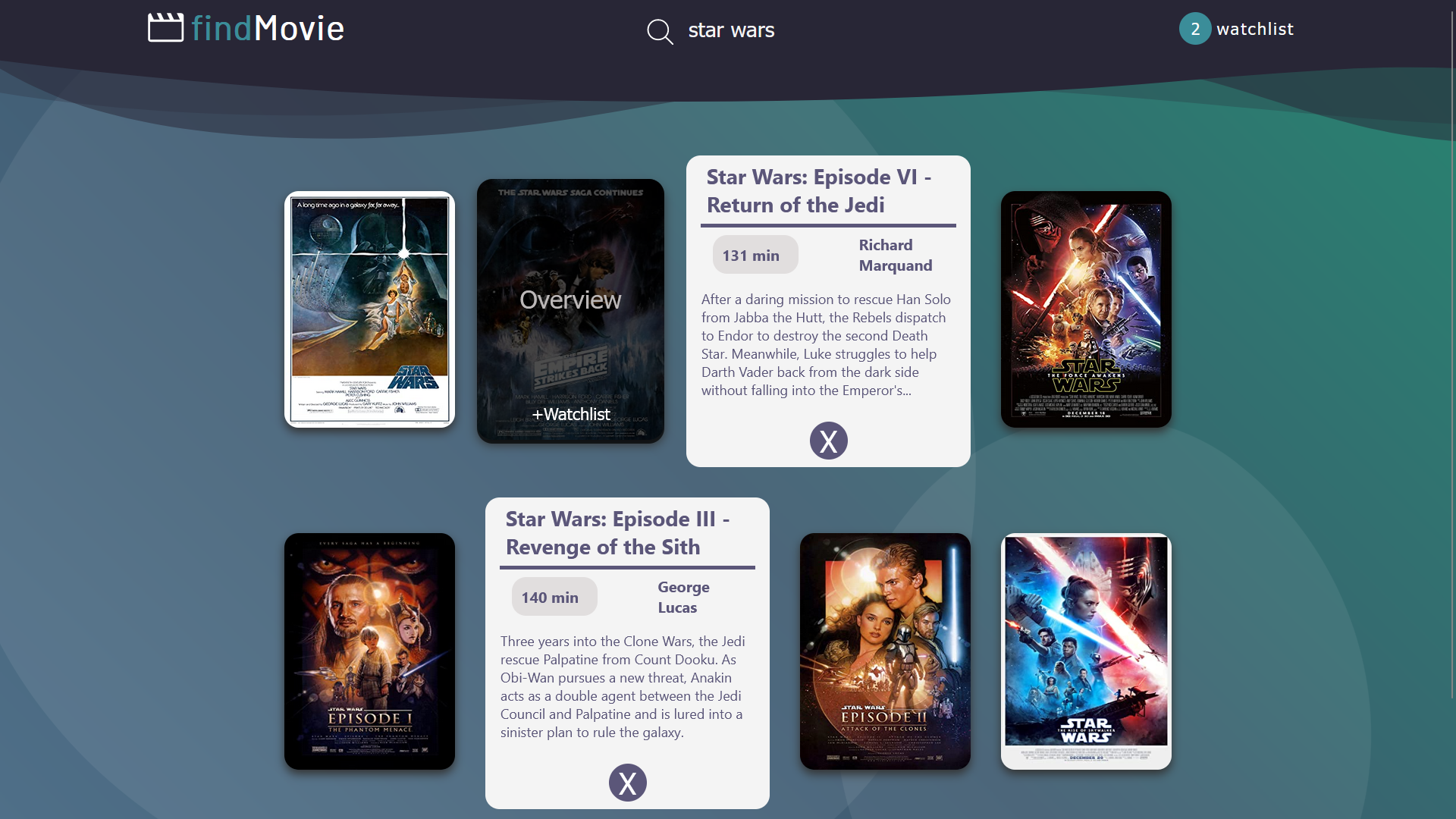This screenshot has width=1456, height=819.
Task: Click the findMovie app title text
Action: (x=268, y=28)
